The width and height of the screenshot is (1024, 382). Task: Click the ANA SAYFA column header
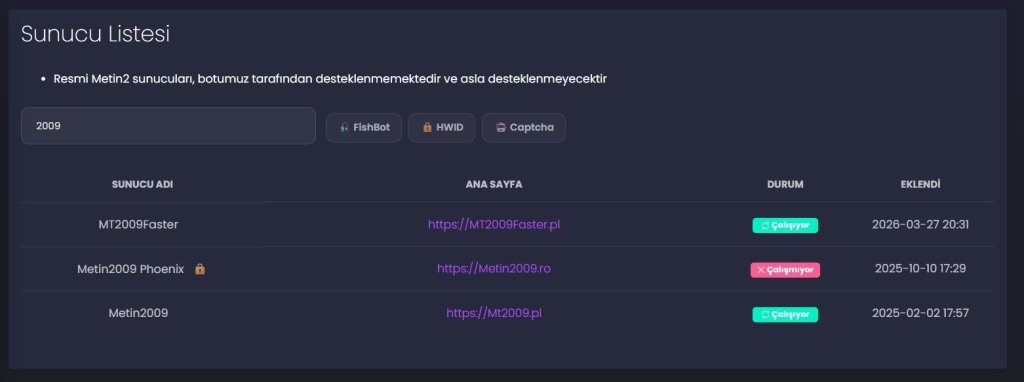[x=494, y=185]
